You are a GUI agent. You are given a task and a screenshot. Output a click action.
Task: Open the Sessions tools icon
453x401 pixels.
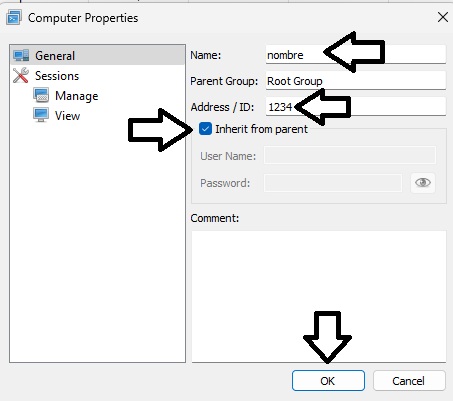tap(21, 75)
